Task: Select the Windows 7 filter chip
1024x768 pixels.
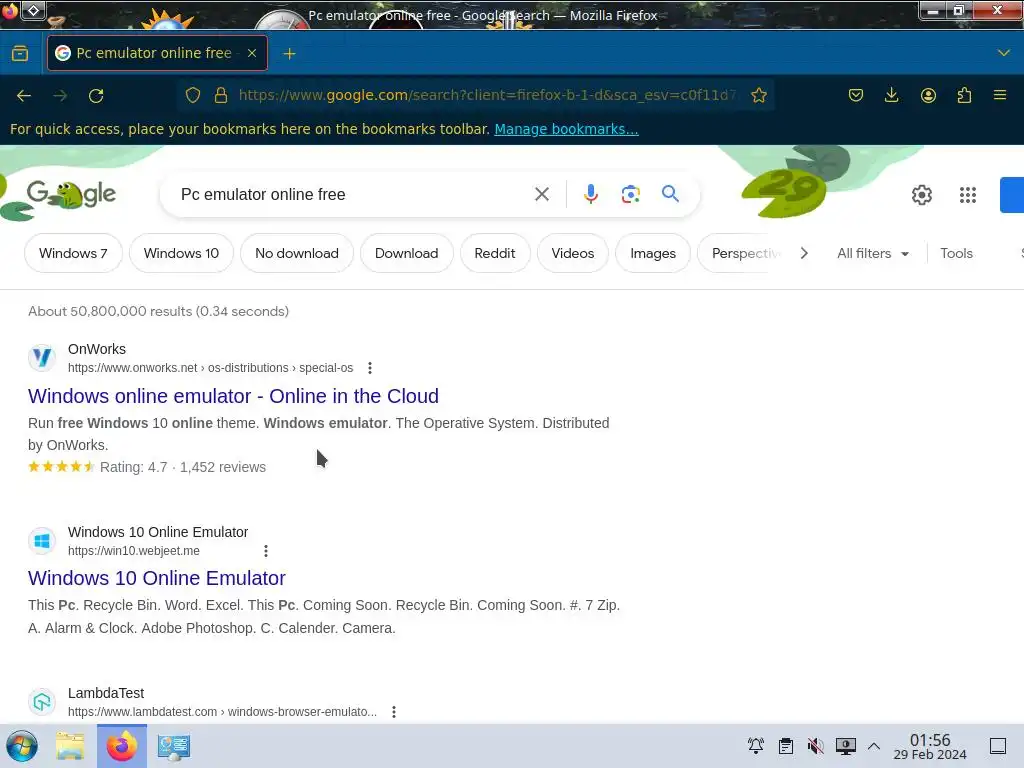Action: (73, 253)
